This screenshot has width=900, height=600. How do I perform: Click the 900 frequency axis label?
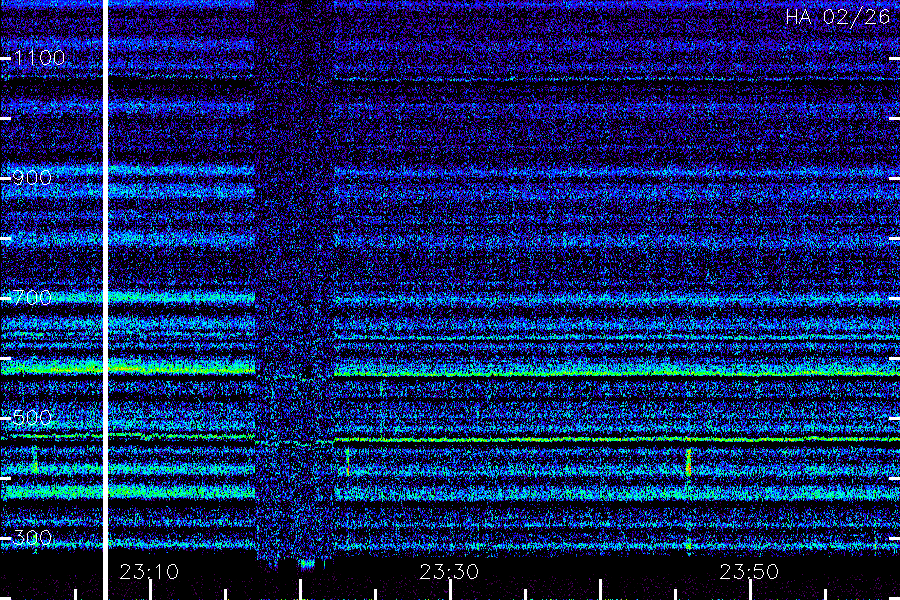point(32,178)
